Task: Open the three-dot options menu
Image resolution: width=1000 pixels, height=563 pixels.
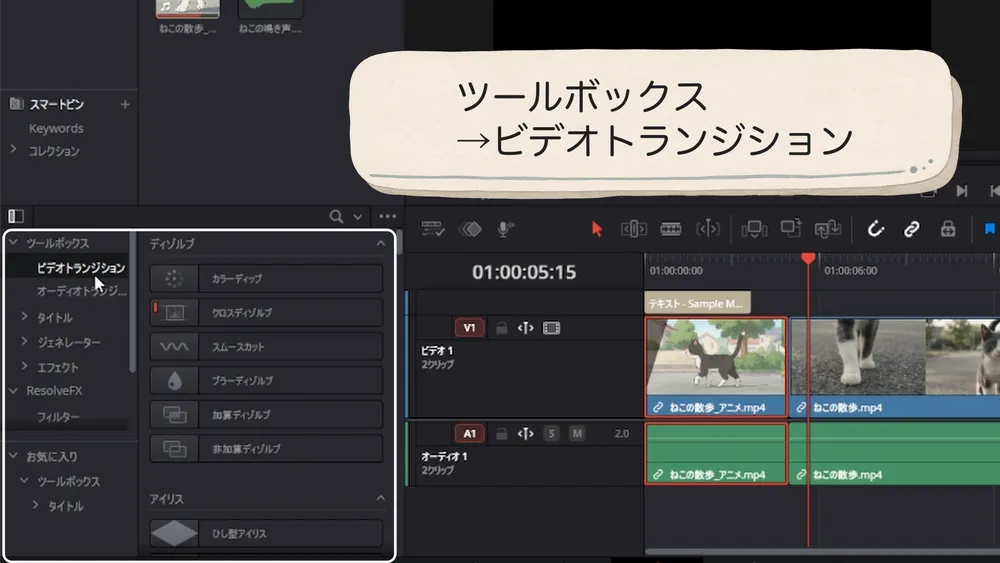Action: [x=387, y=217]
